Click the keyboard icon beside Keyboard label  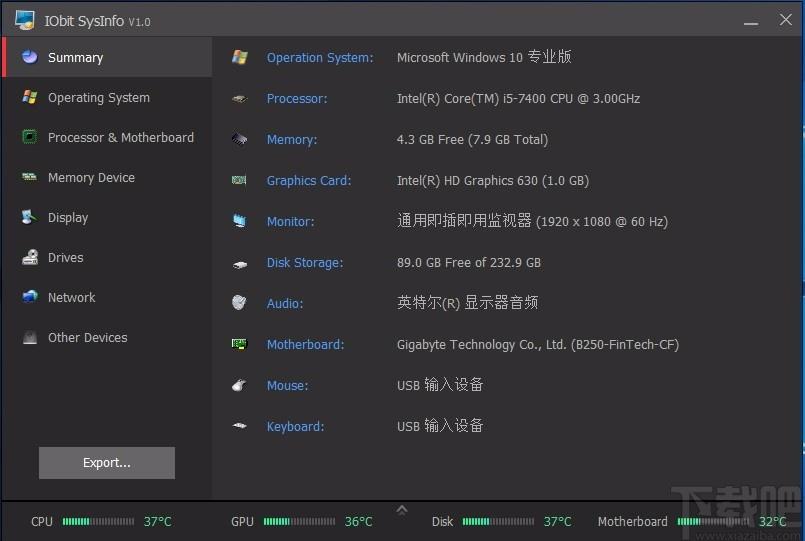(239, 425)
